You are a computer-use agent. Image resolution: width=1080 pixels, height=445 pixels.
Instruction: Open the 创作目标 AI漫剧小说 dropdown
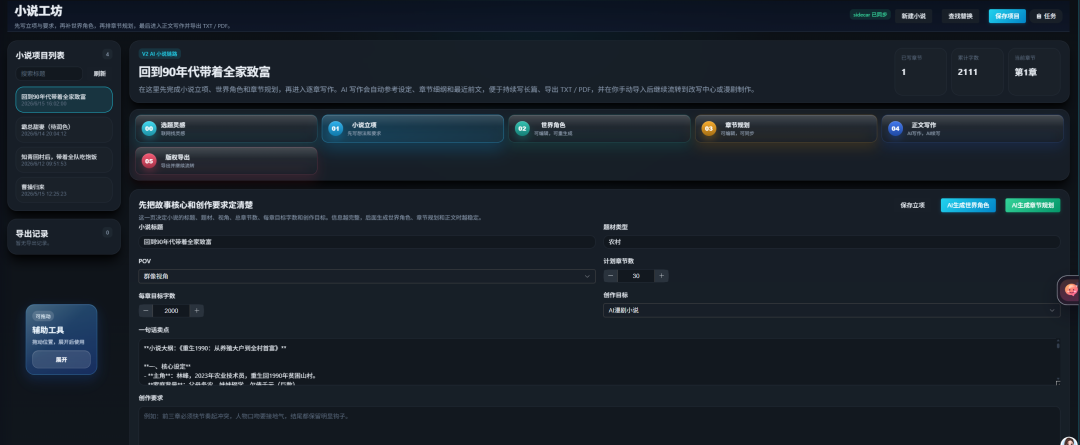click(831, 311)
